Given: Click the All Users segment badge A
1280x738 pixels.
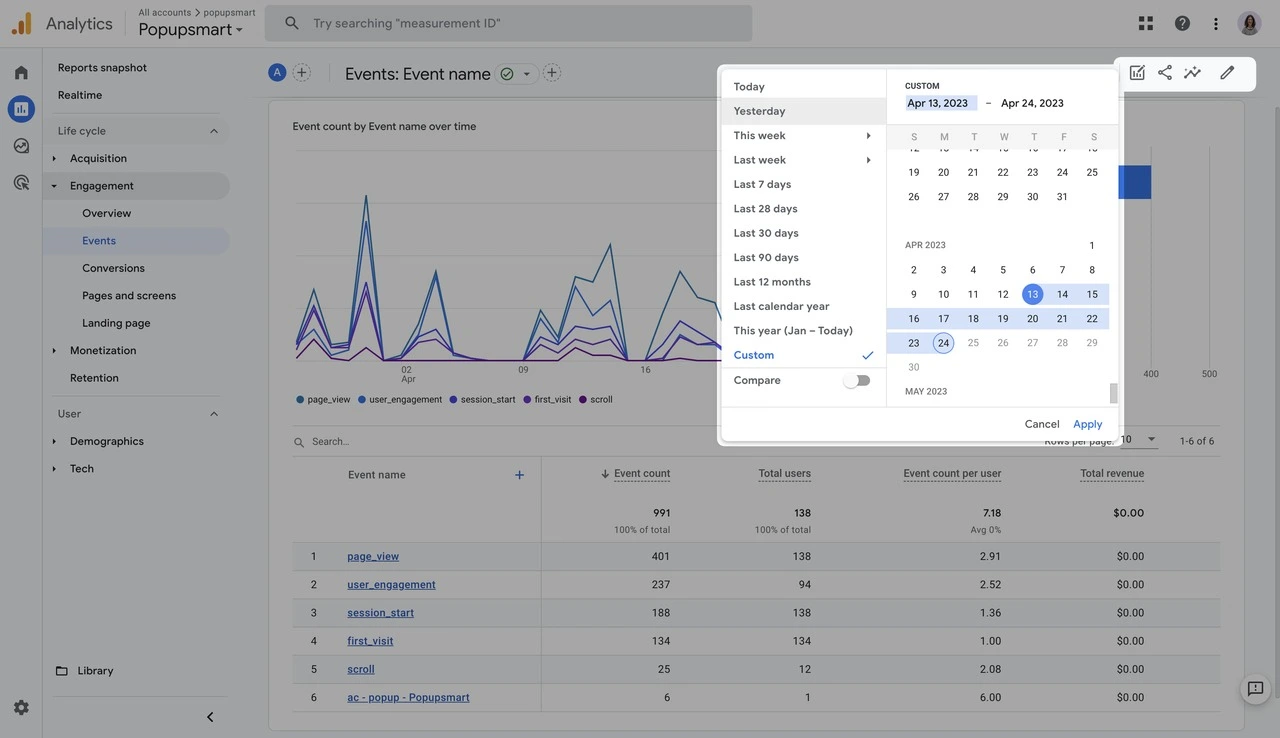Looking at the screenshot, I should click(277, 72).
